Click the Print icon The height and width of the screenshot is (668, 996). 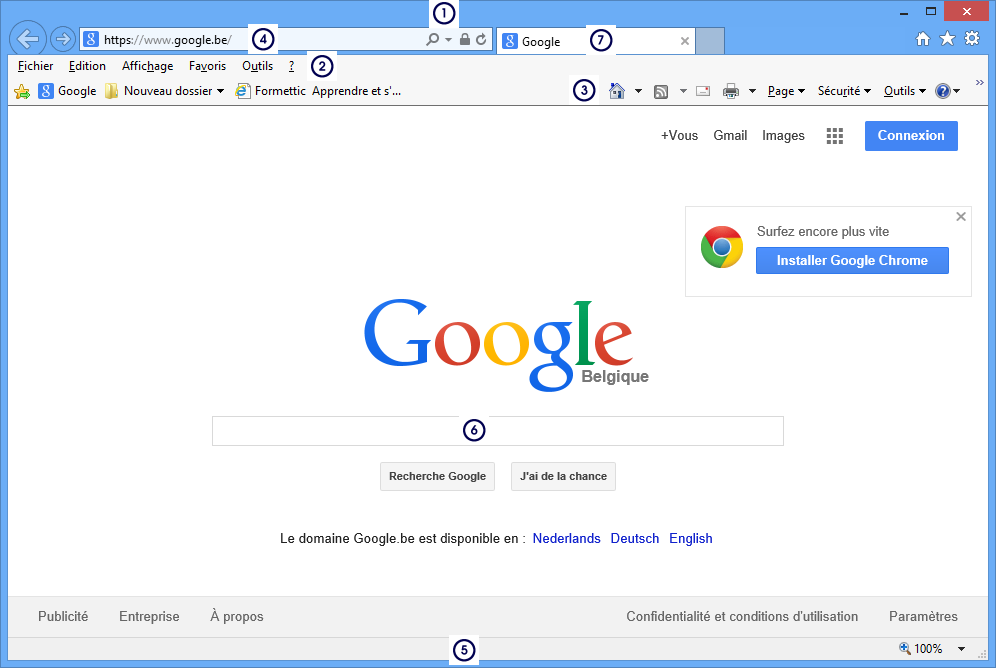(731, 91)
